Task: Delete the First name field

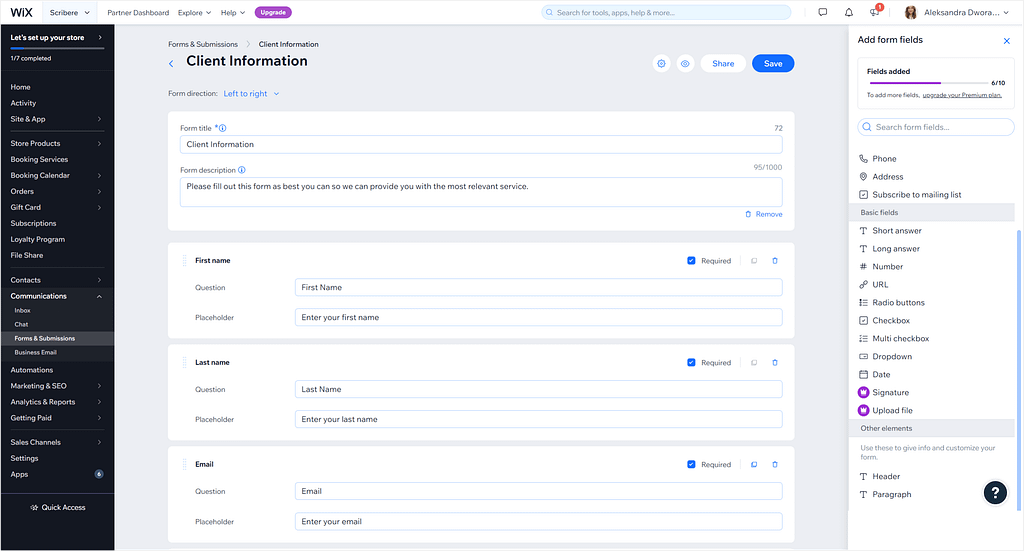Action: tap(775, 260)
